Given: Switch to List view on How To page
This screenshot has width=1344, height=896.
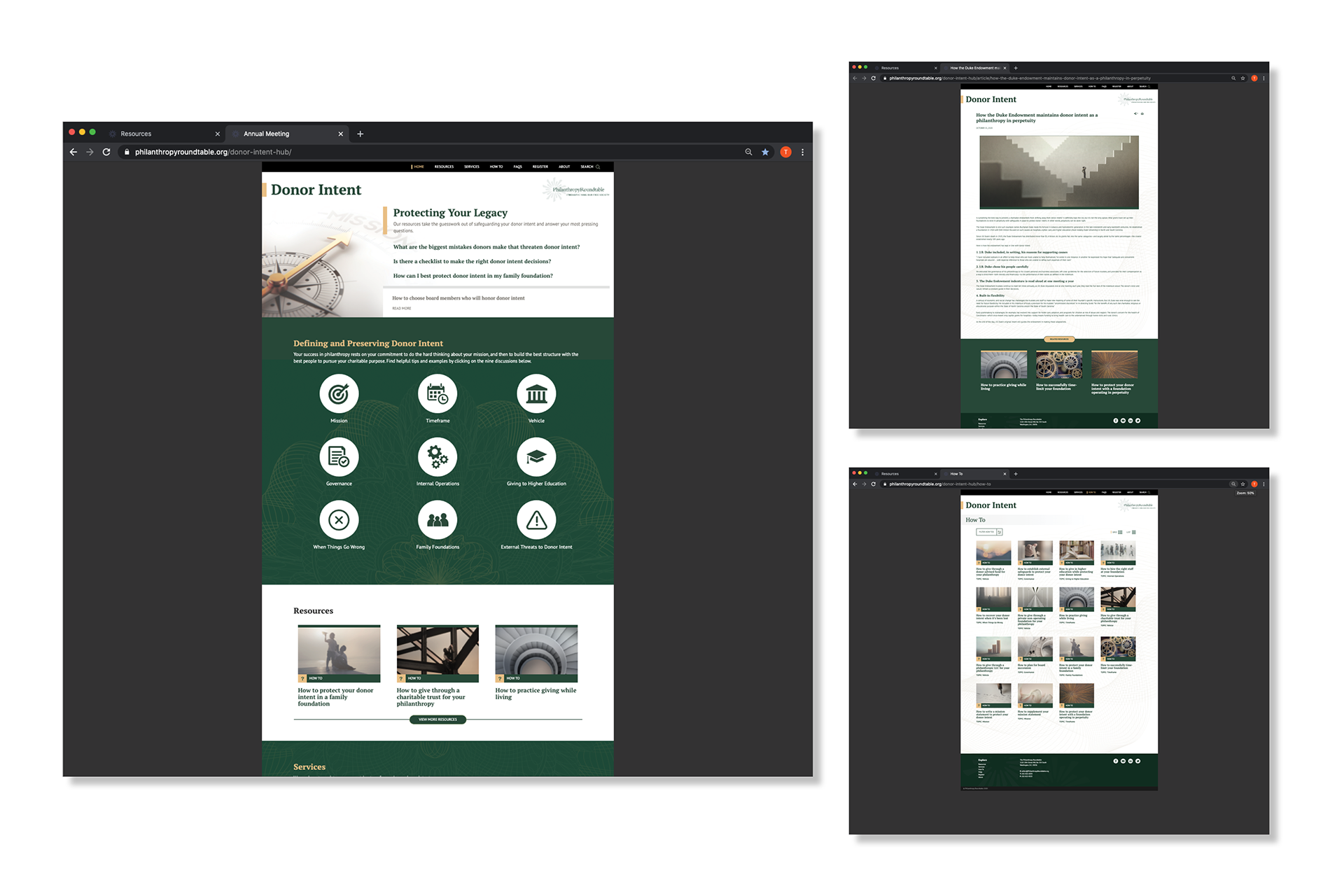Looking at the screenshot, I should pos(1135,532).
